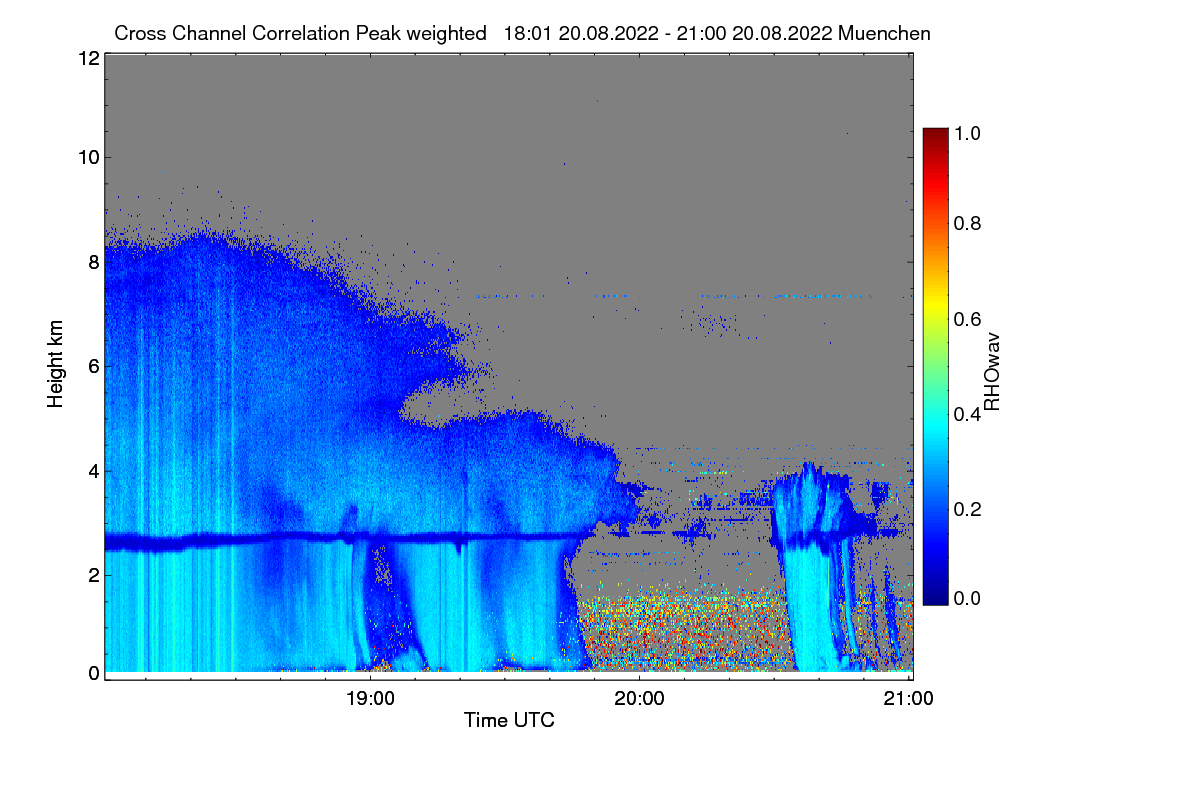Click the 'Time UTC' x-axis label
The width and height of the screenshot is (1200, 800).
(509, 720)
